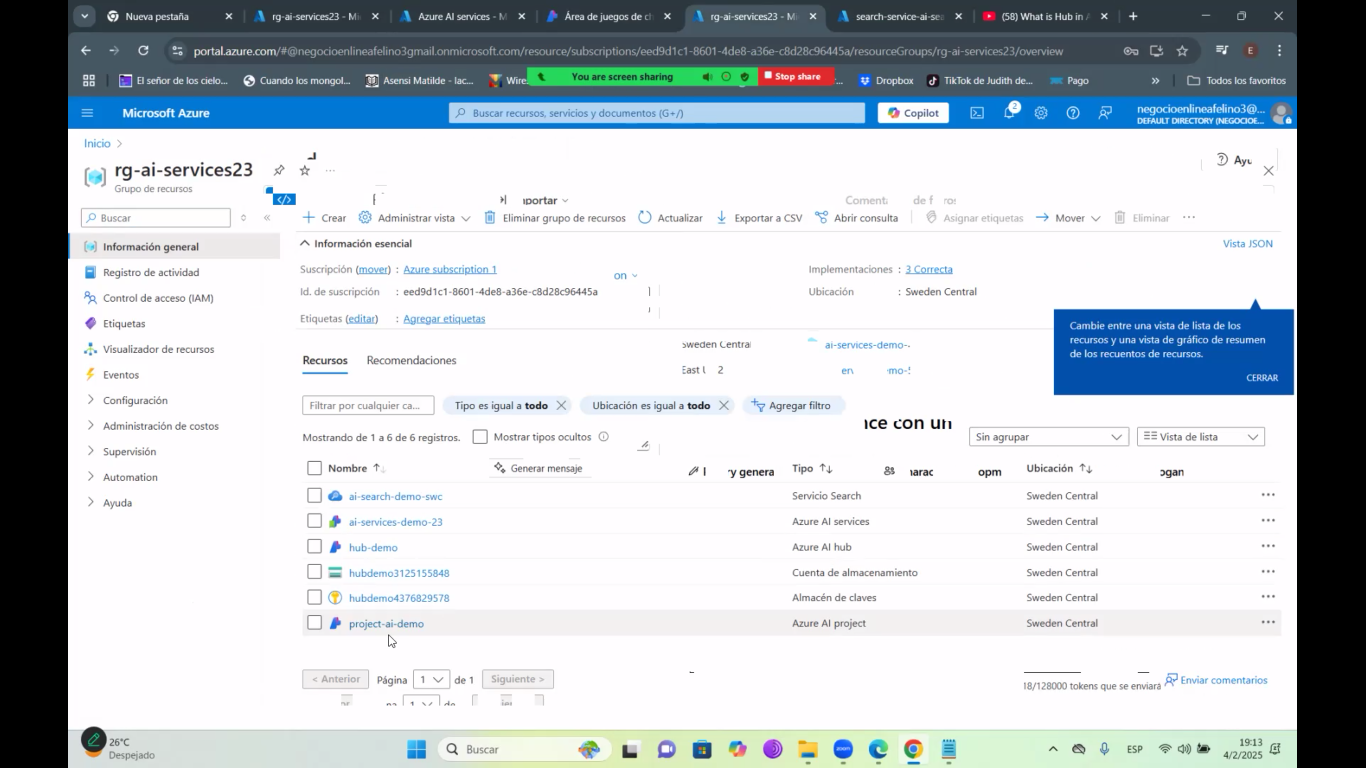This screenshot has height=768, width=1366.
Task: Switch to the Recomendaciones tab
Action: pos(411,360)
